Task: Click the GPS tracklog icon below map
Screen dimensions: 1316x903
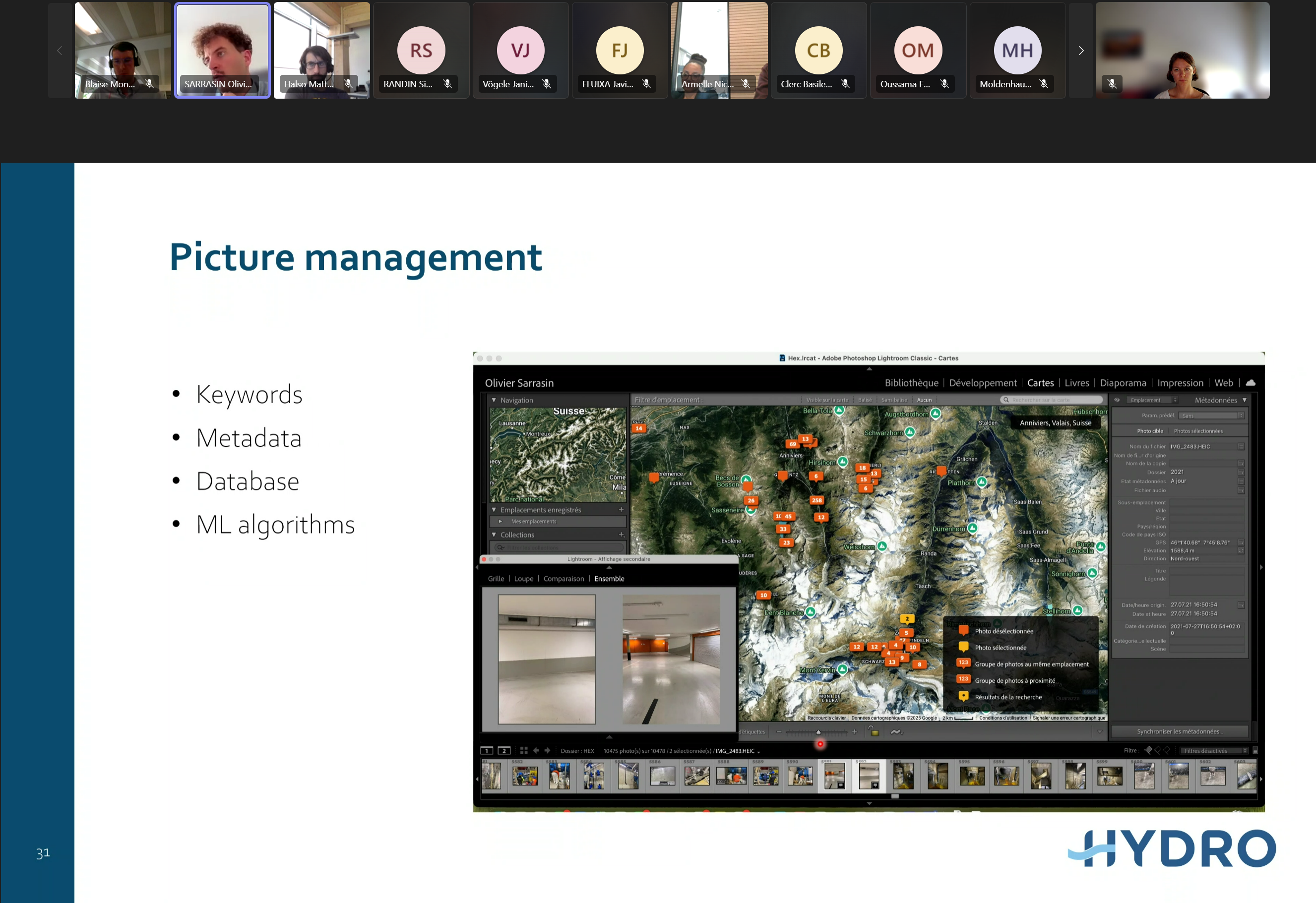Action: point(896,732)
